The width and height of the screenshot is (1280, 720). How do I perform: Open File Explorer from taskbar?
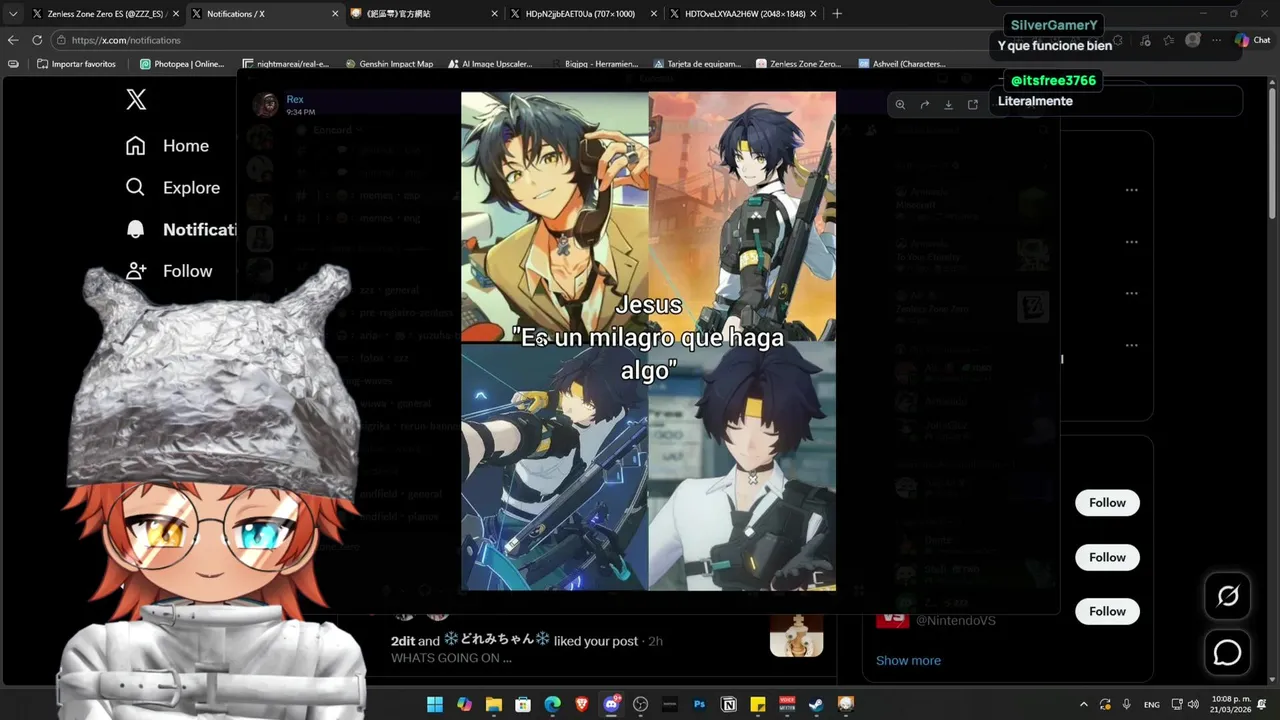click(494, 704)
